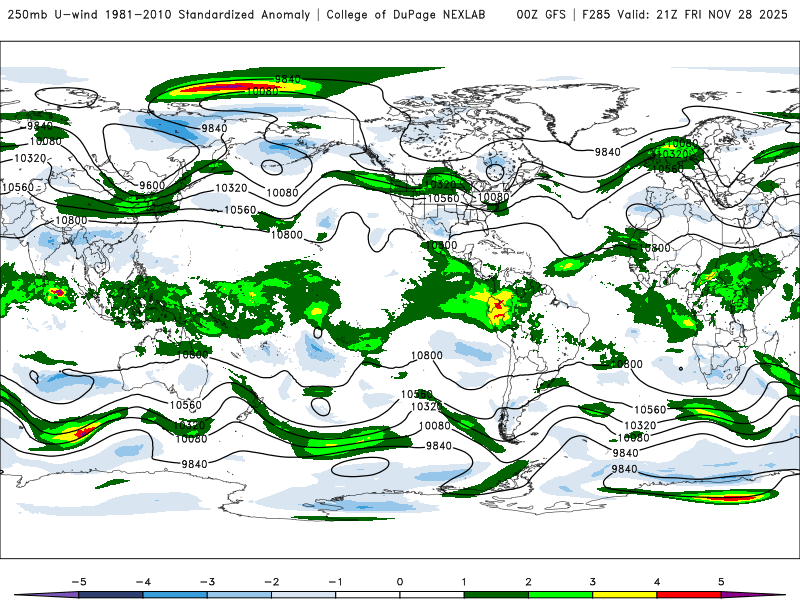Click the '10800' contour label near Central America
The image size is (800, 600).
click(x=442, y=245)
